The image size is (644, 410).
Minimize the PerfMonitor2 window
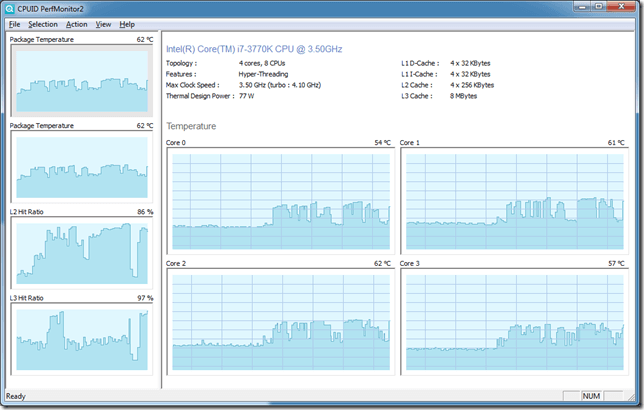point(581,7)
